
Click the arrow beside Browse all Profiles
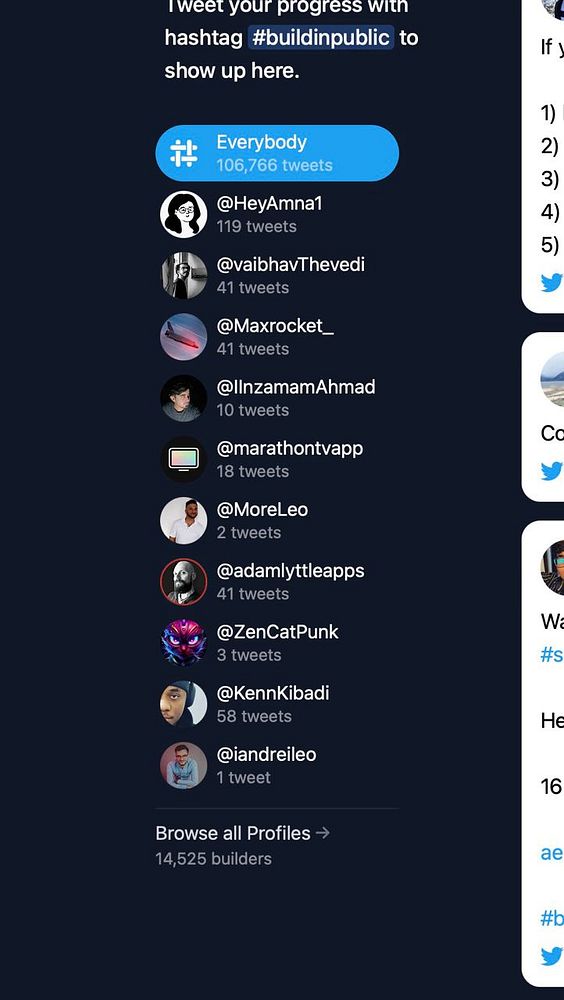click(323, 833)
